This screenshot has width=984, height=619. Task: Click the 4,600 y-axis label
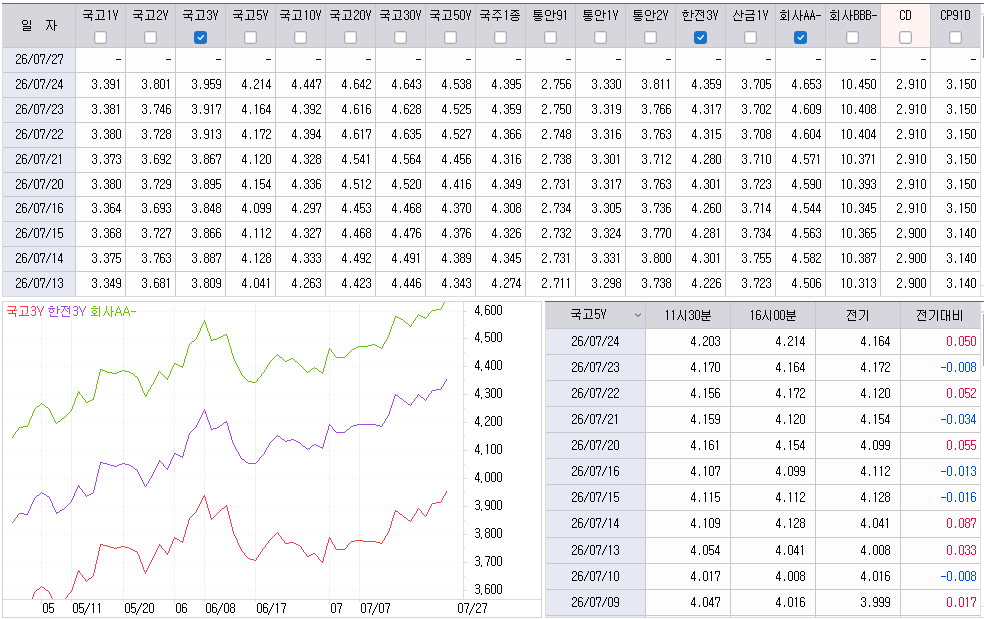488,310
